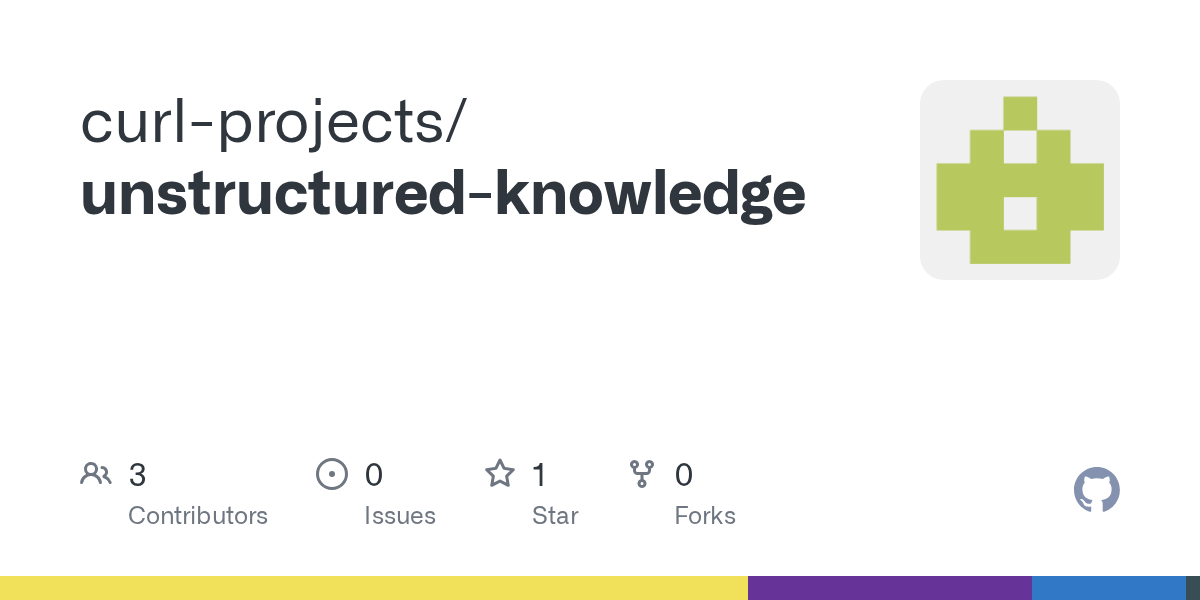Click the Star outline icon
Image resolution: width=1200 pixels, height=600 pixels.
[x=500, y=473]
